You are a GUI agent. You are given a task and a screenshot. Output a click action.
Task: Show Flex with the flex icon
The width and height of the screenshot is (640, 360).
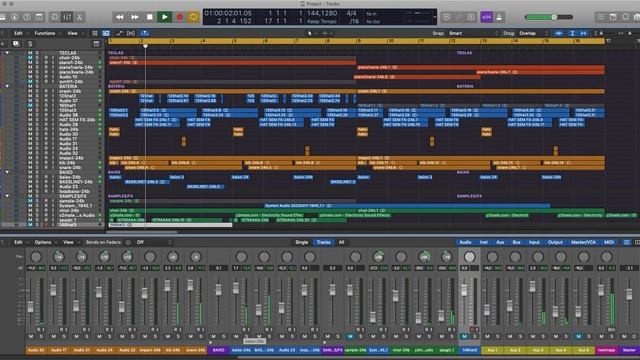click(131, 33)
